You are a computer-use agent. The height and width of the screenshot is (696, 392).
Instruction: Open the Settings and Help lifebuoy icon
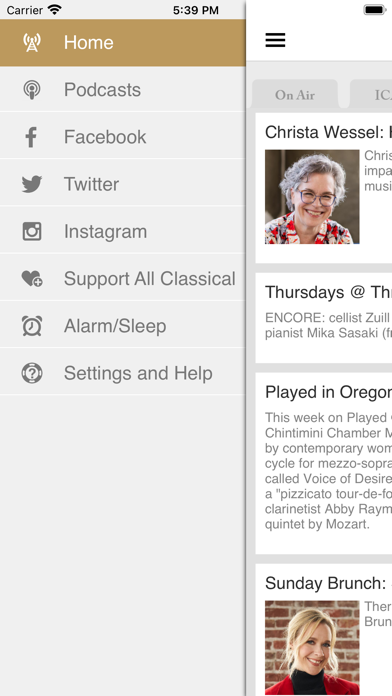32,373
